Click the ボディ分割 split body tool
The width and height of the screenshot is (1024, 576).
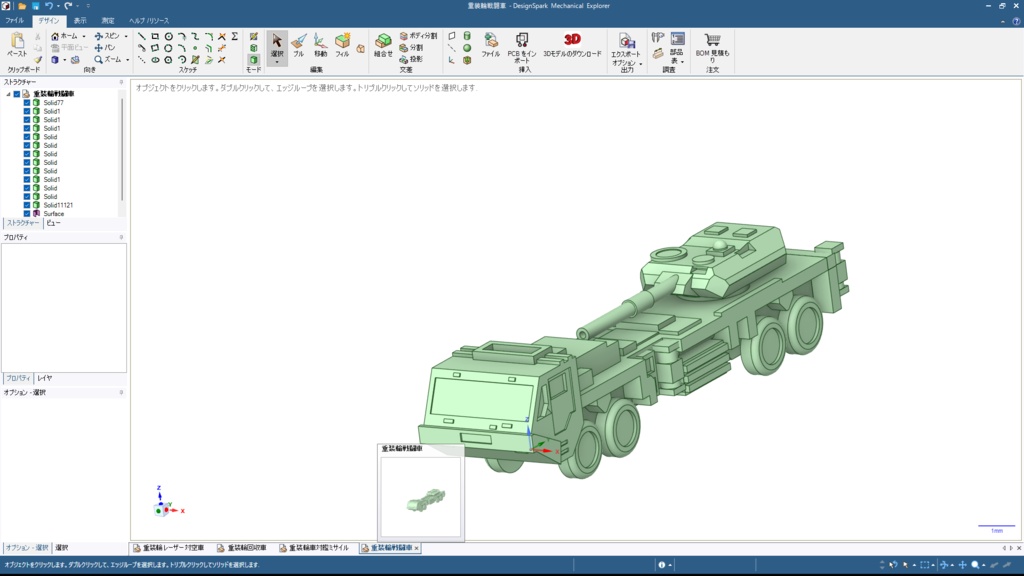pos(418,36)
